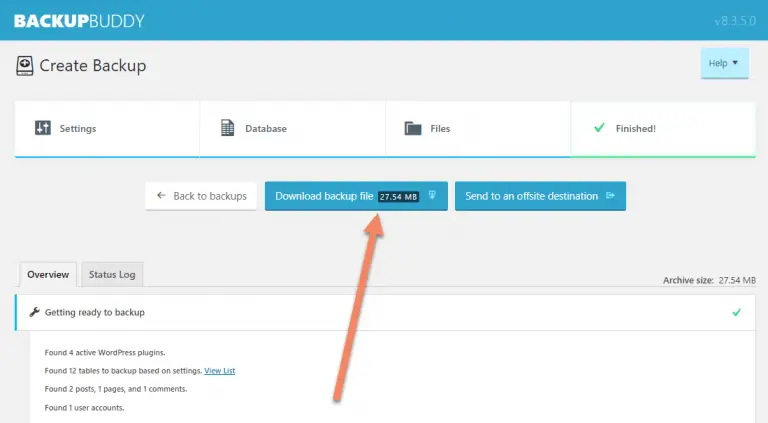Click 'Found 2 posts, 1 pages, and 1 comments.'

tap(116, 389)
